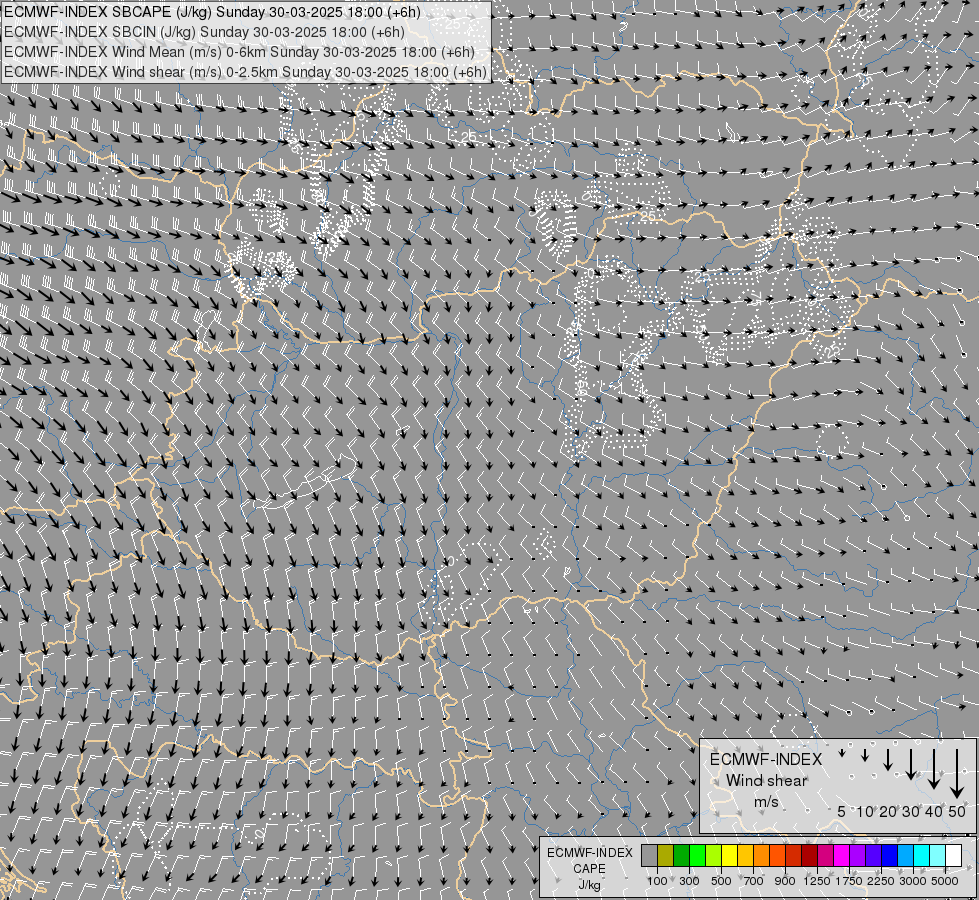Click the Wind shear 0-2.5km title line
Viewport: 979px width, 900px height.
245,72
